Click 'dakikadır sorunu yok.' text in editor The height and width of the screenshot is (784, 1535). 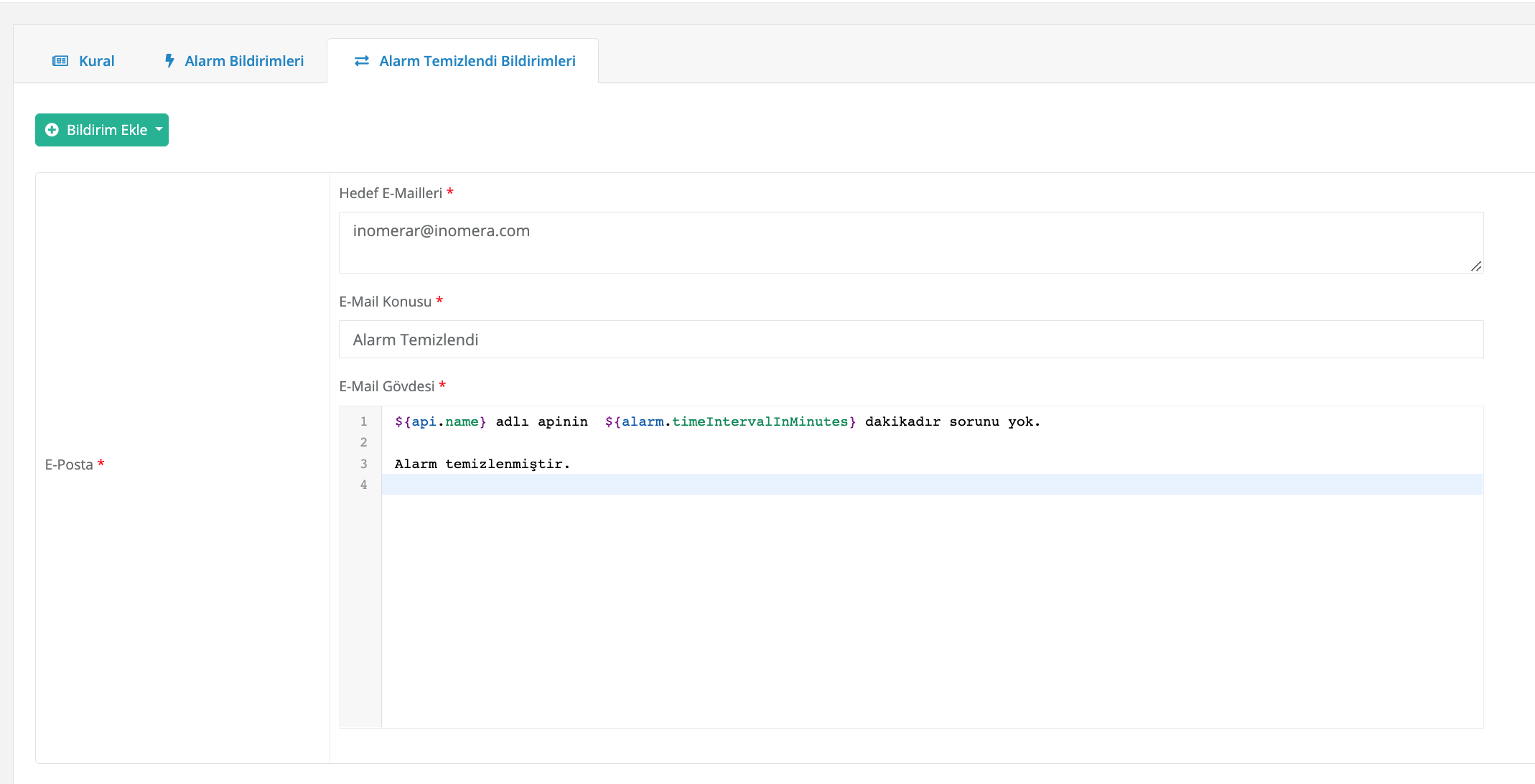[952, 421]
